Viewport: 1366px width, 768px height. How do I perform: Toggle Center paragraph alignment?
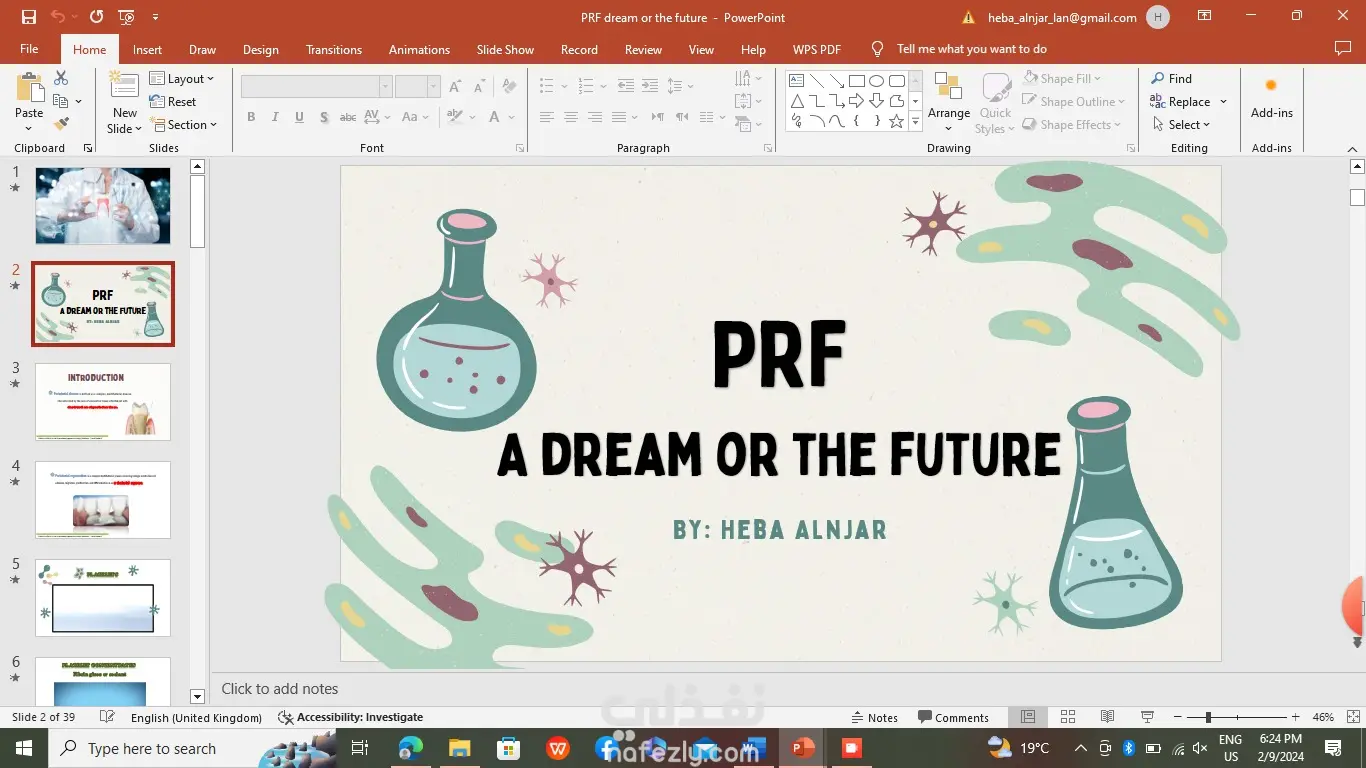570,117
